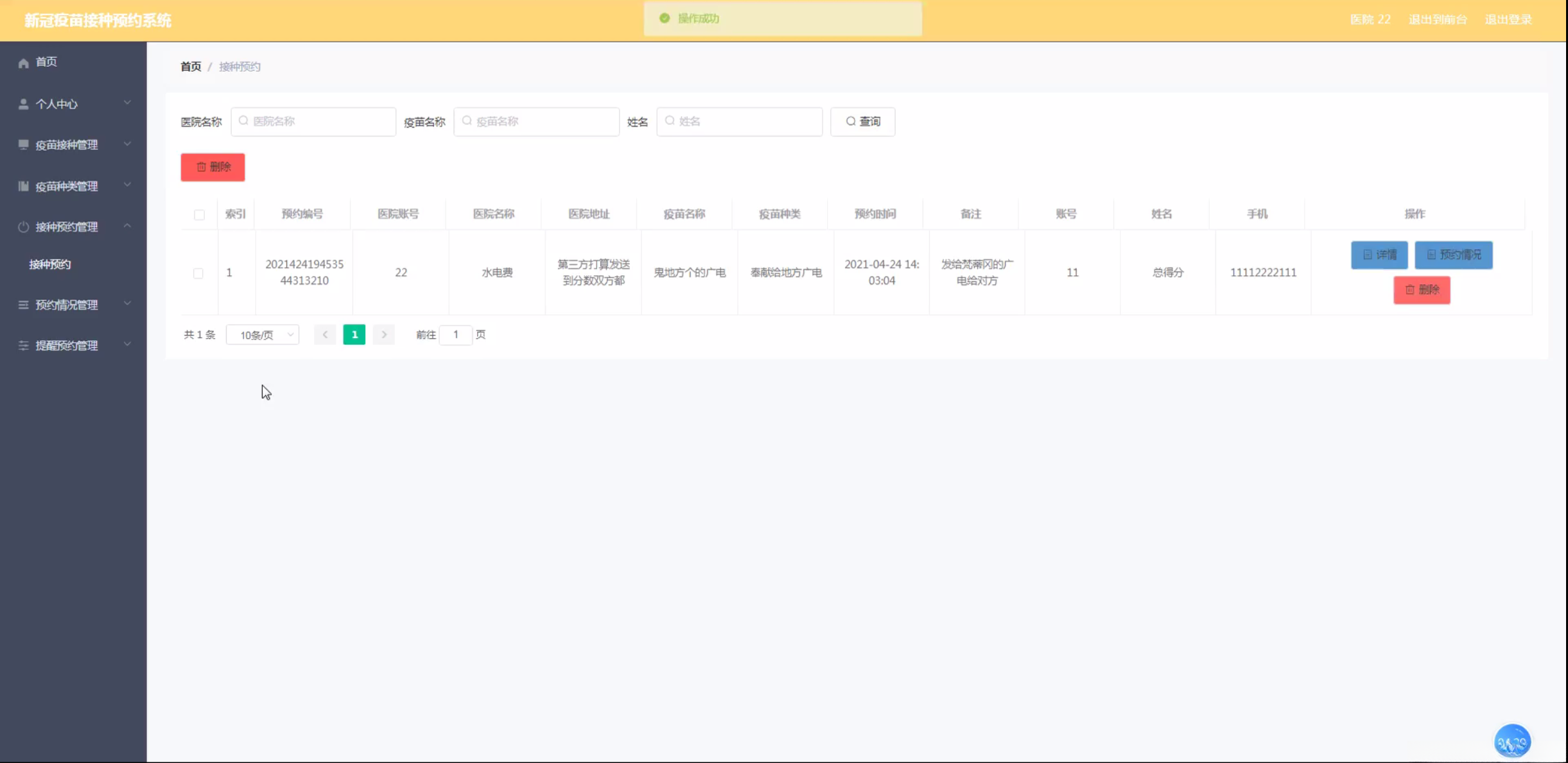Check the first table row checkbox

point(198,273)
